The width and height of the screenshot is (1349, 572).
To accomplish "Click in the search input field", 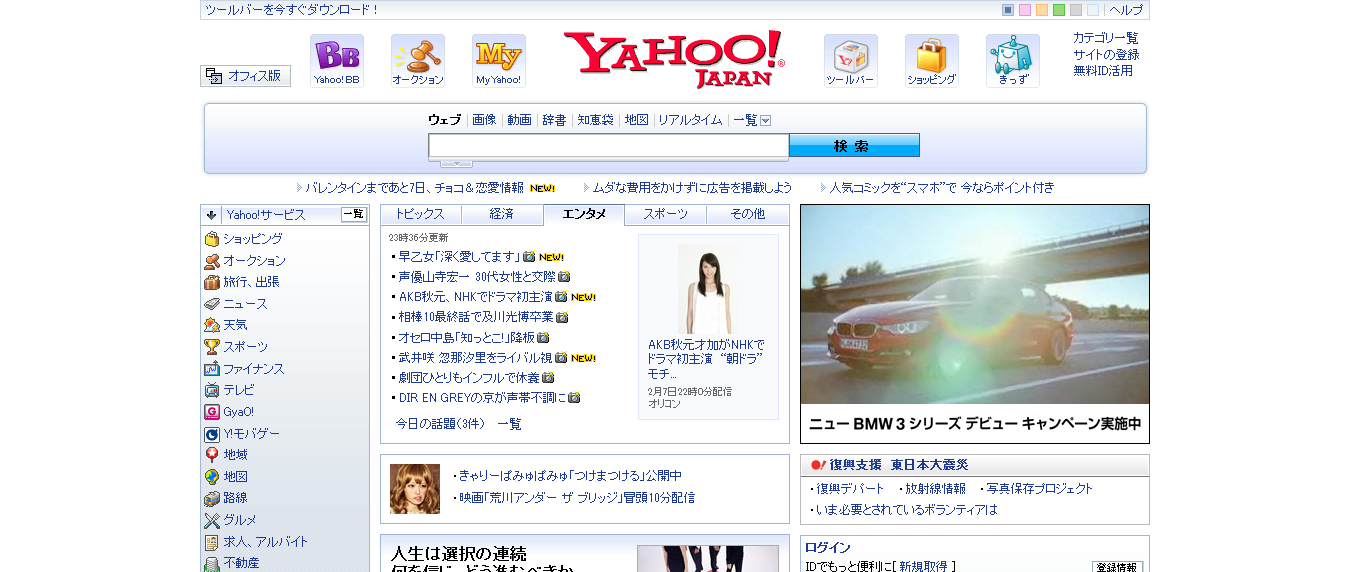I will pyautogui.click(x=609, y=146).
